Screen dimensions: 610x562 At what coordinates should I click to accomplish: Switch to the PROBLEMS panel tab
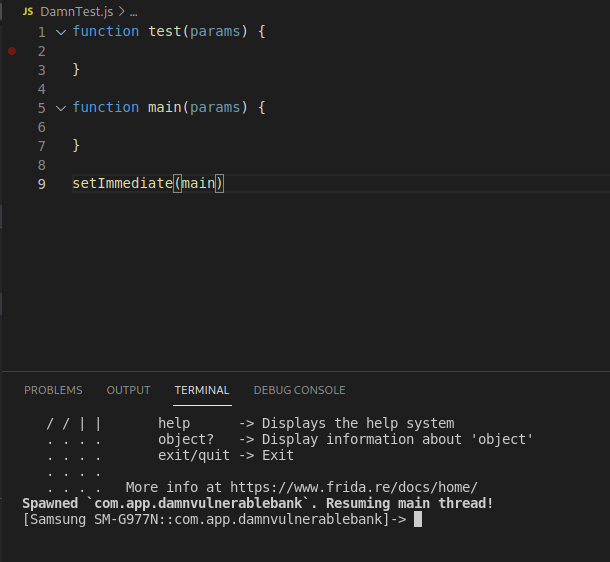point(53,390)
